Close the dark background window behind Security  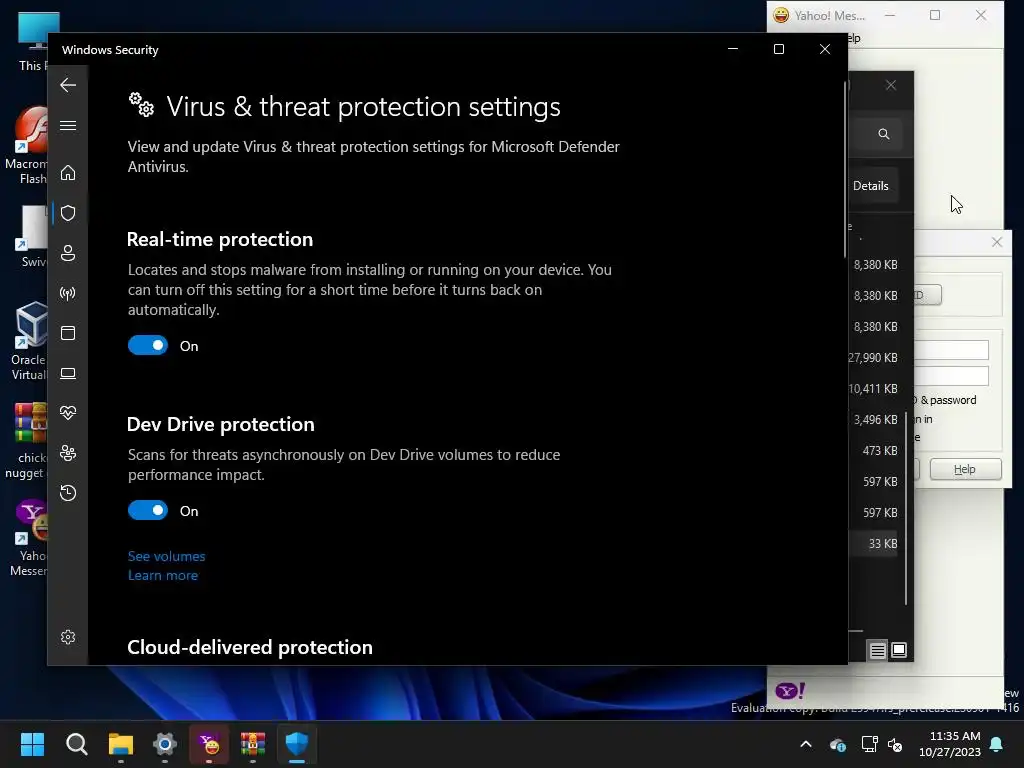pos(891,86)
